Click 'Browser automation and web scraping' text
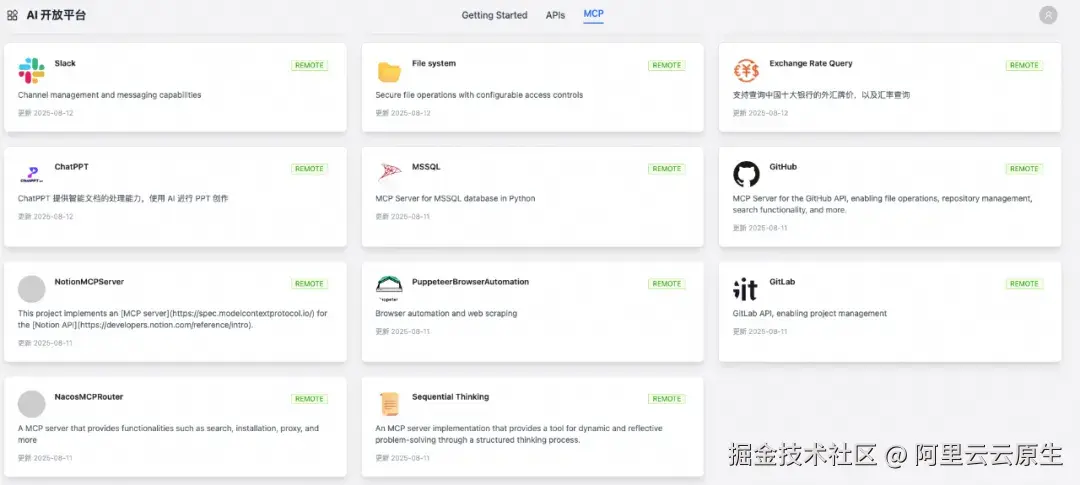 coord(446,313)
